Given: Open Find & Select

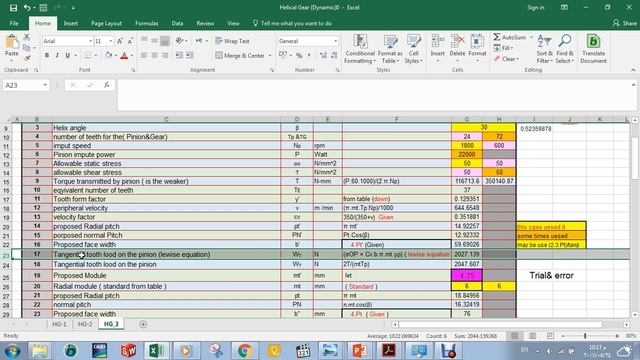Looking at the screenshot, I should point(565,49).
